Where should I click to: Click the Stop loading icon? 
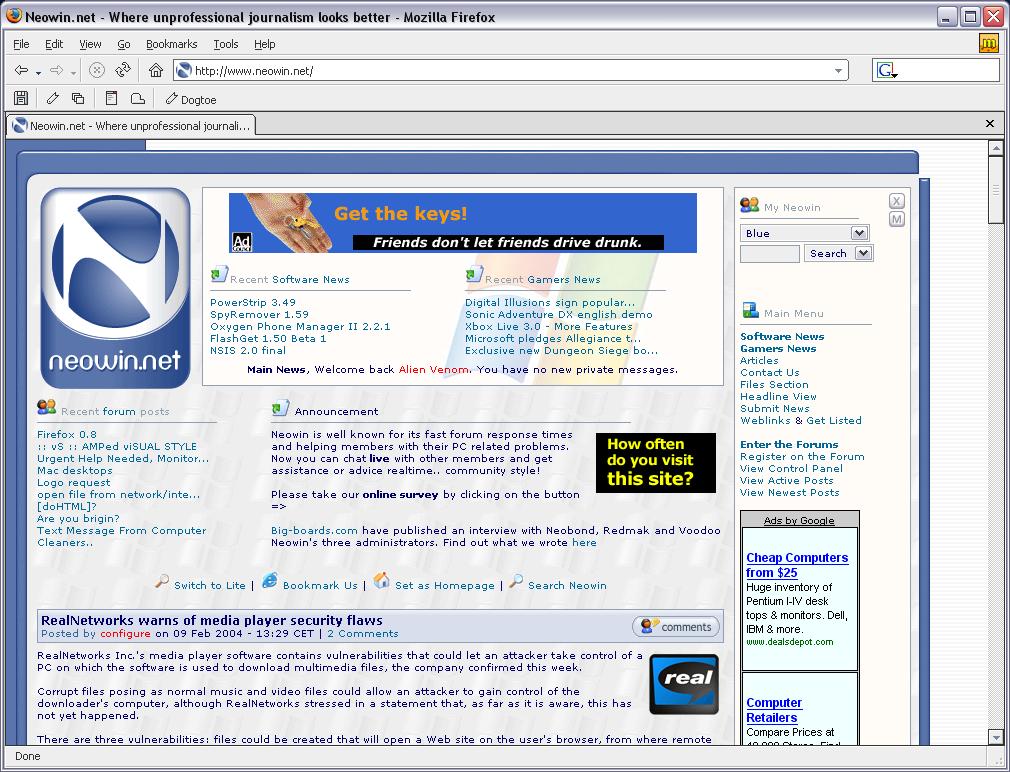(97, 70)
